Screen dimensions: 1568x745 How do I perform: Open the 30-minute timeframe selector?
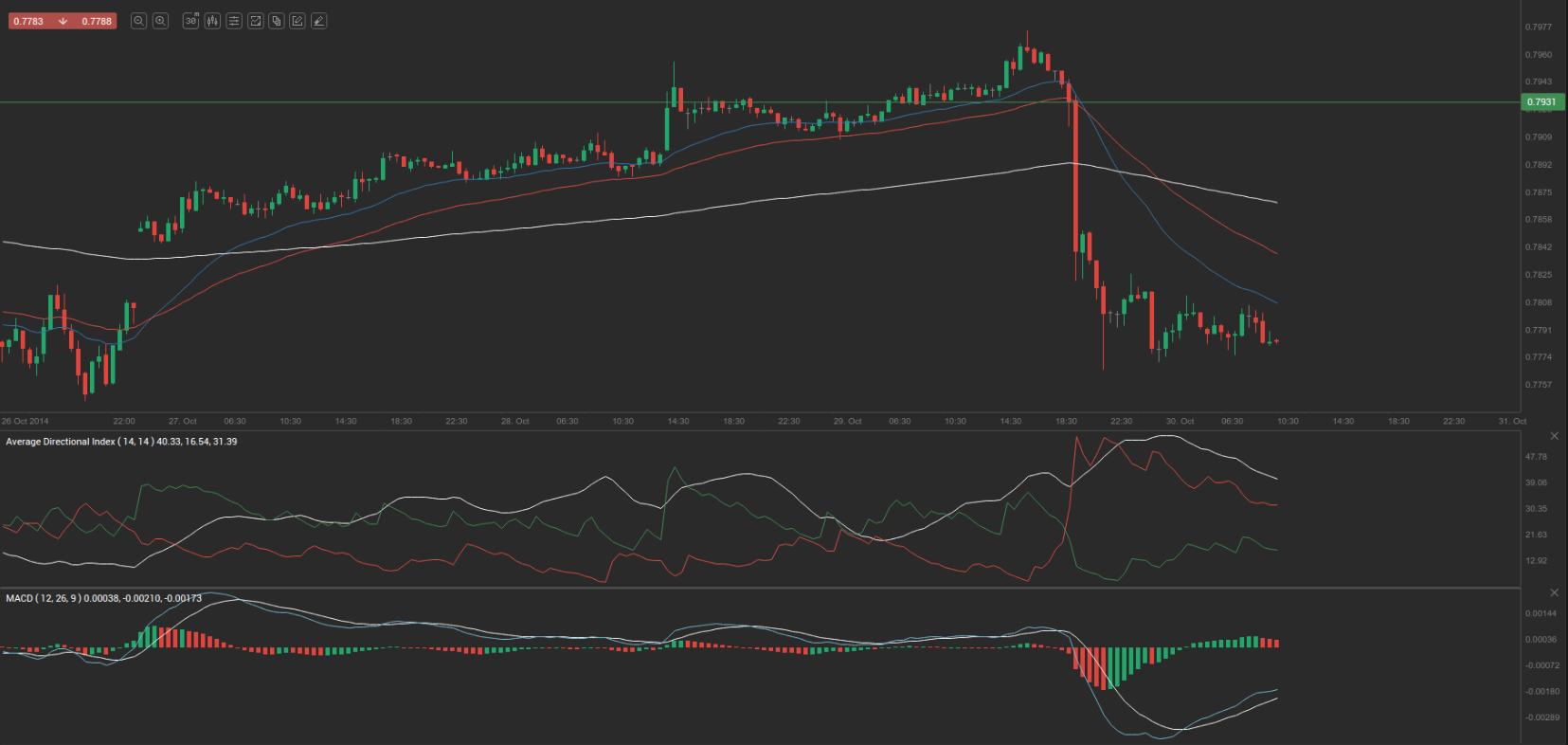pyautogui.click(x=190, y=21)
